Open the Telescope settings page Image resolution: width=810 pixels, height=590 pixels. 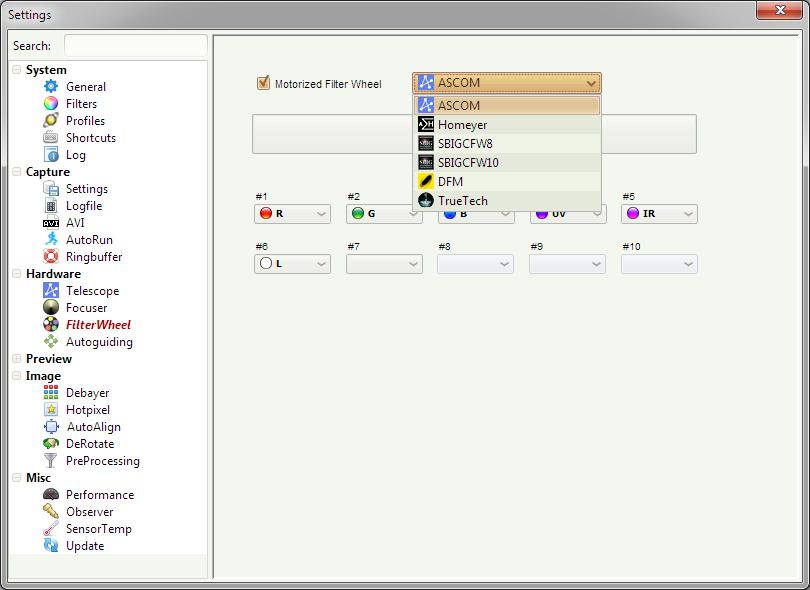(92, 290)
